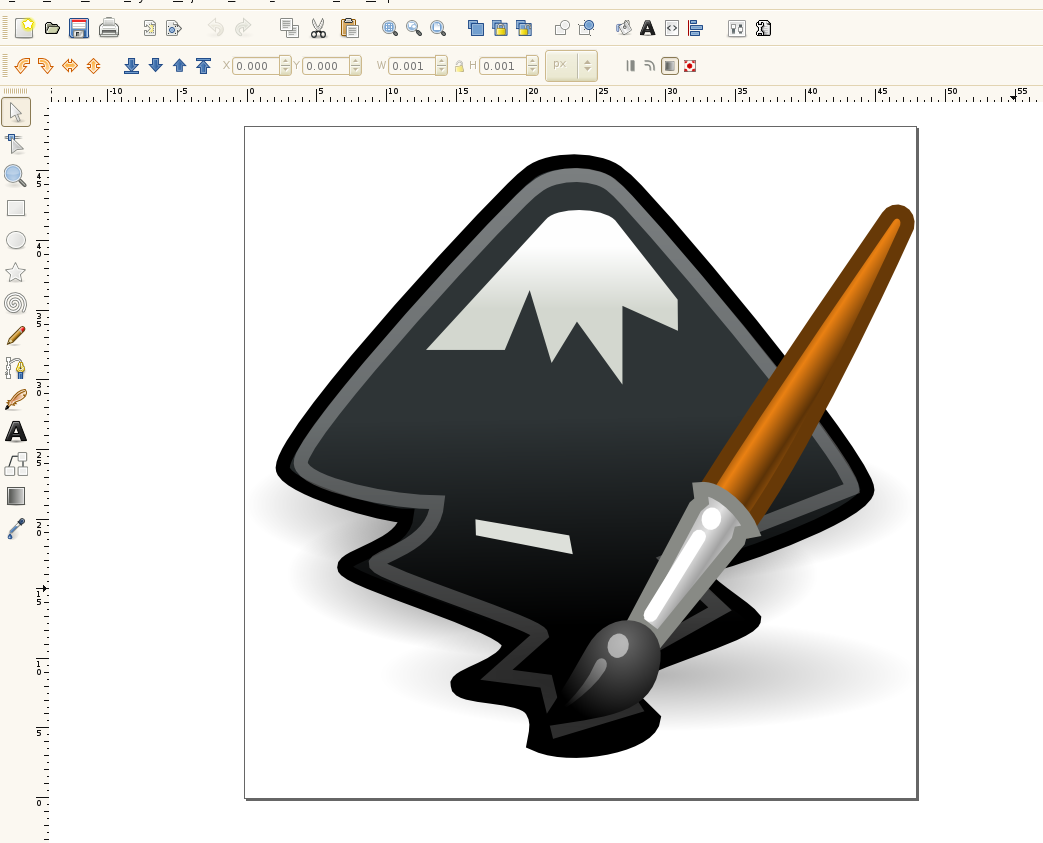The width and height of the screenshot is (1043, 843).
Task: Rotate selection 90° counter-clockwise
Action: coord(22,65)
